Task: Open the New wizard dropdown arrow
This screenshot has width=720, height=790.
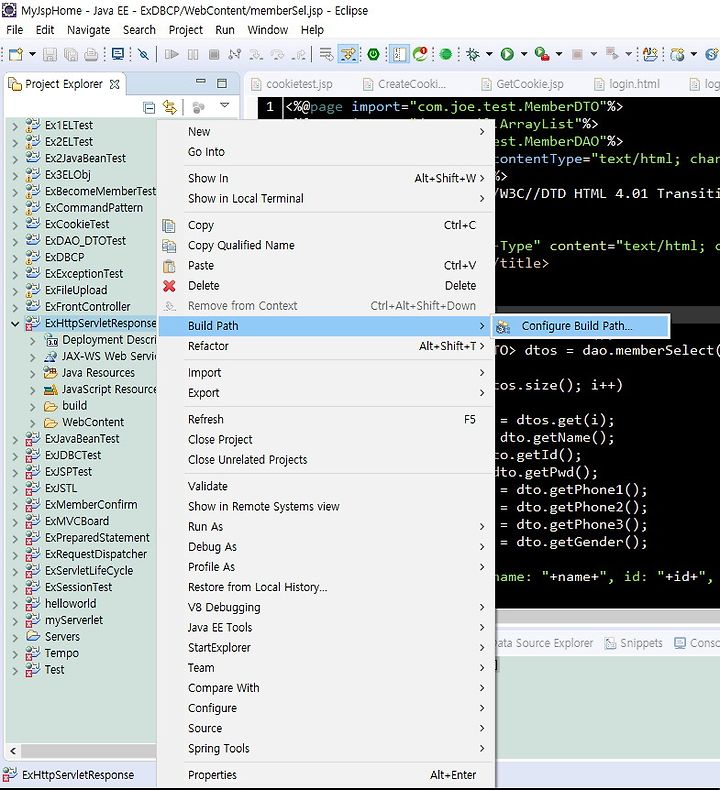Action: [x=32, y=54]
